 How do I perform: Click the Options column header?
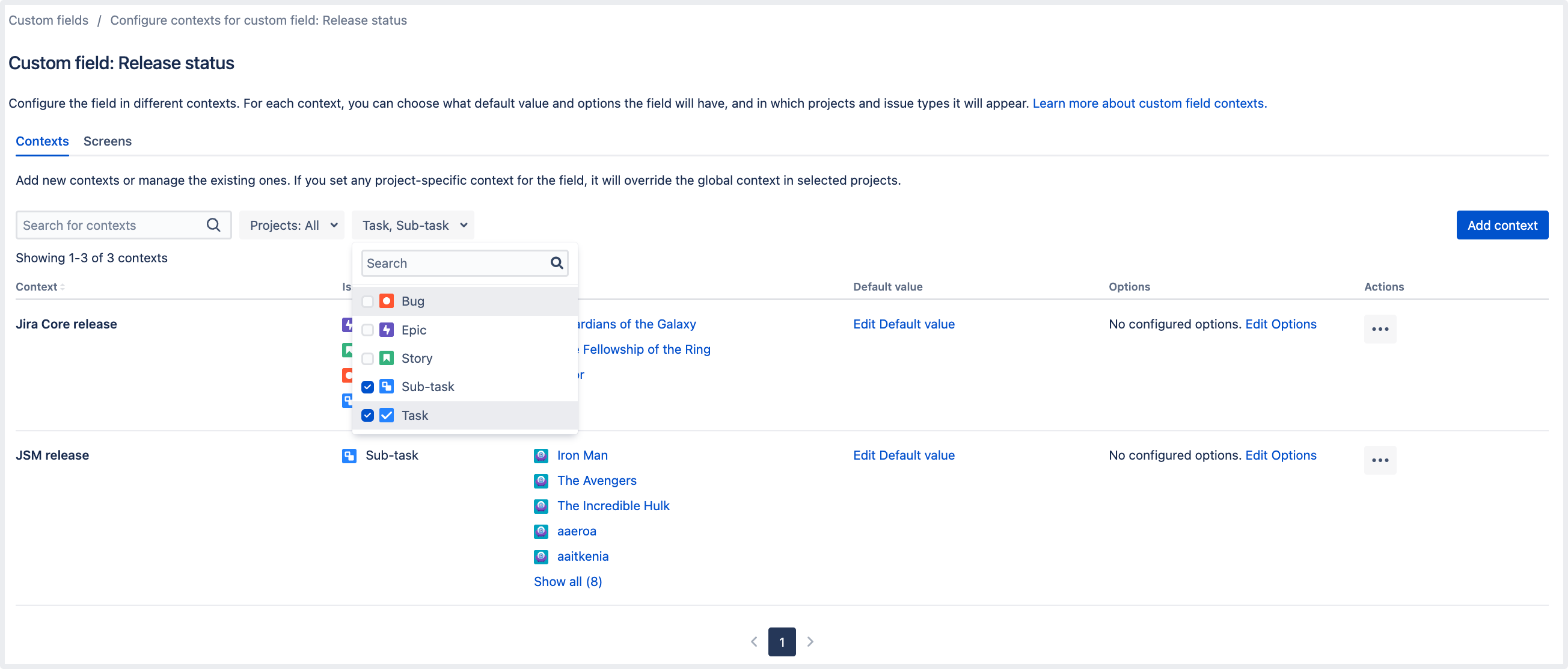tap(1129, 287)
